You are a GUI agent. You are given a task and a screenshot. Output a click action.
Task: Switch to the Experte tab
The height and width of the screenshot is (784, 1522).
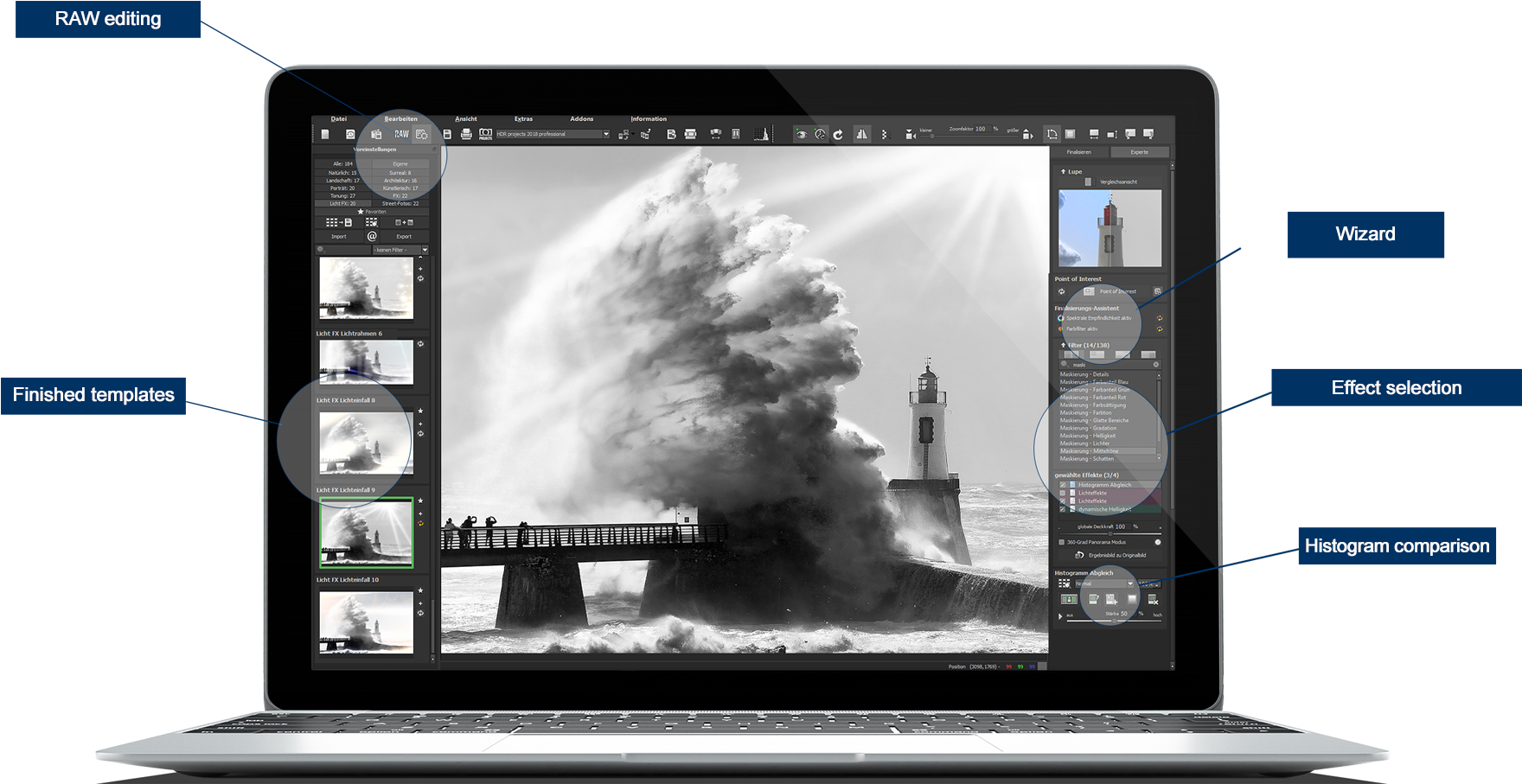point(1140,151)
